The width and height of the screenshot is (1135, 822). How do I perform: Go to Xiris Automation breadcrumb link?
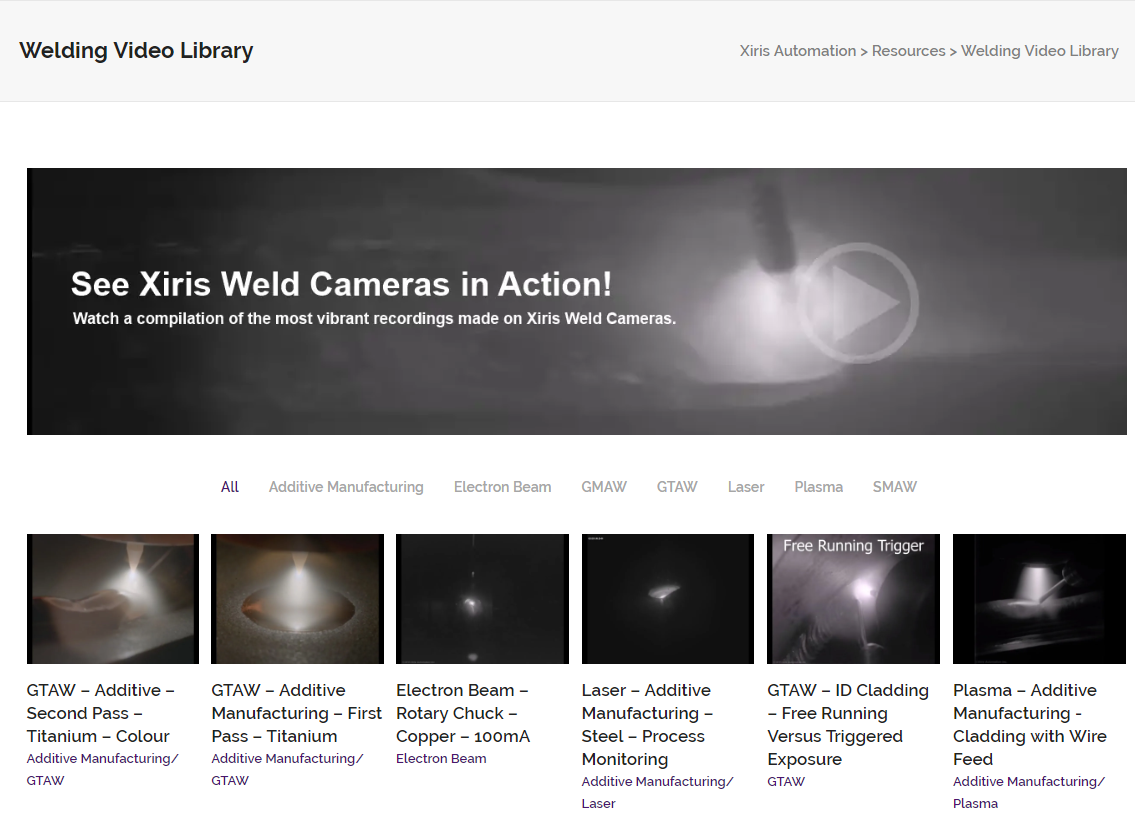798,51
